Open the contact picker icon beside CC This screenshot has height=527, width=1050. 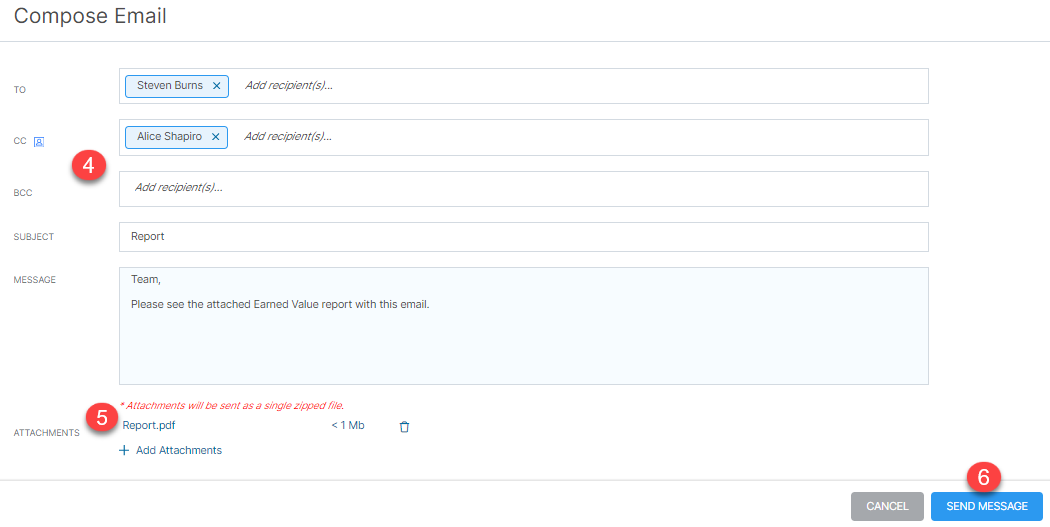(39, 142)
